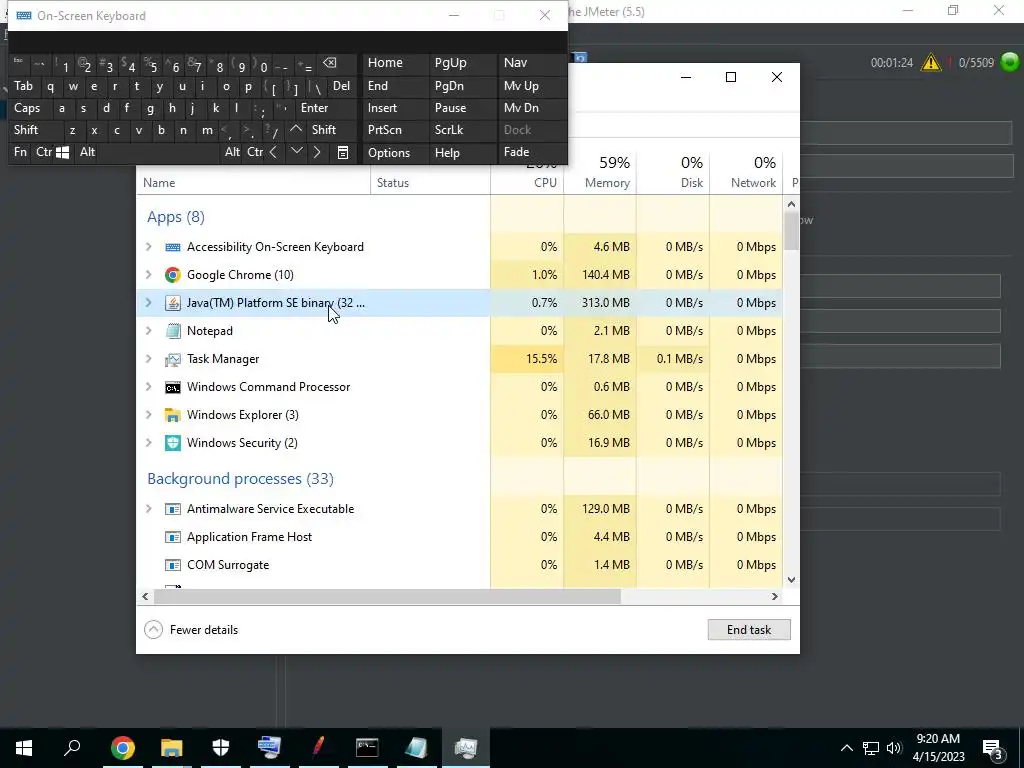Image resolution: width=1024 pixels, height=768 pixels.
Task: Click the JMeter warning triangle icon
Action: click(x=931, y=63)
